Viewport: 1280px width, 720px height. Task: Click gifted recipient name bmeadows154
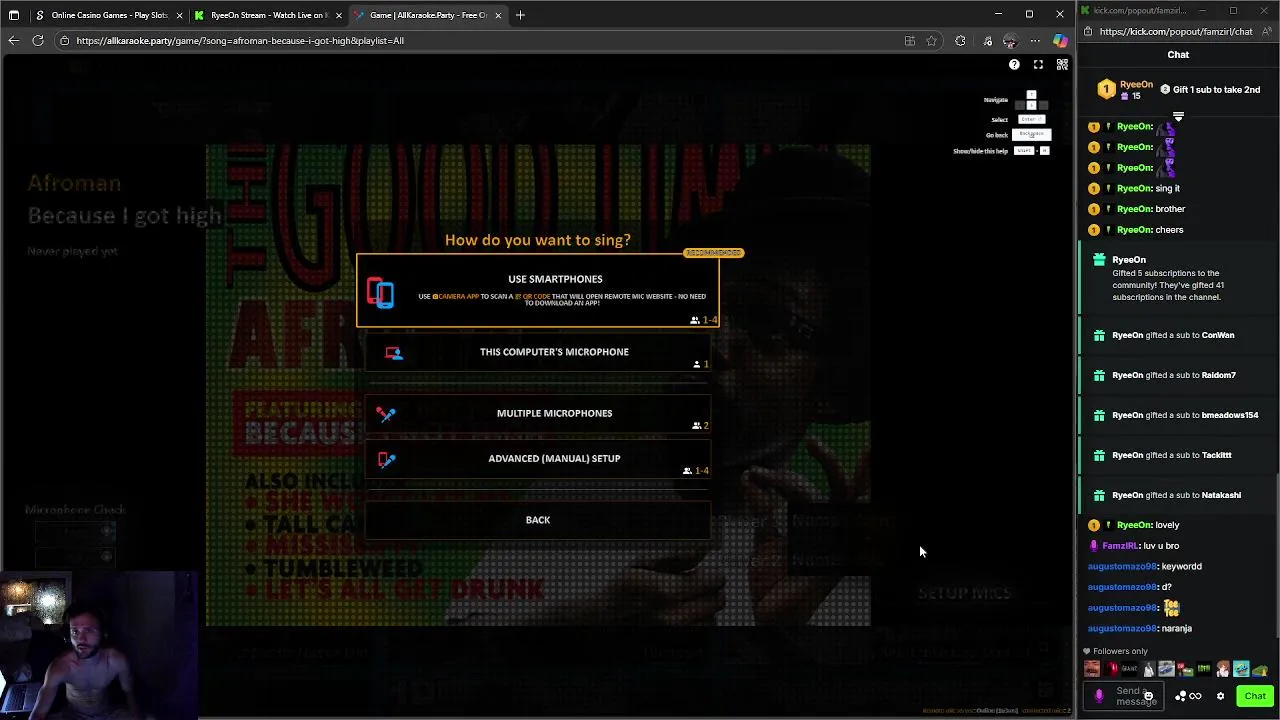pyautogui.click(x=1230, y=415)
